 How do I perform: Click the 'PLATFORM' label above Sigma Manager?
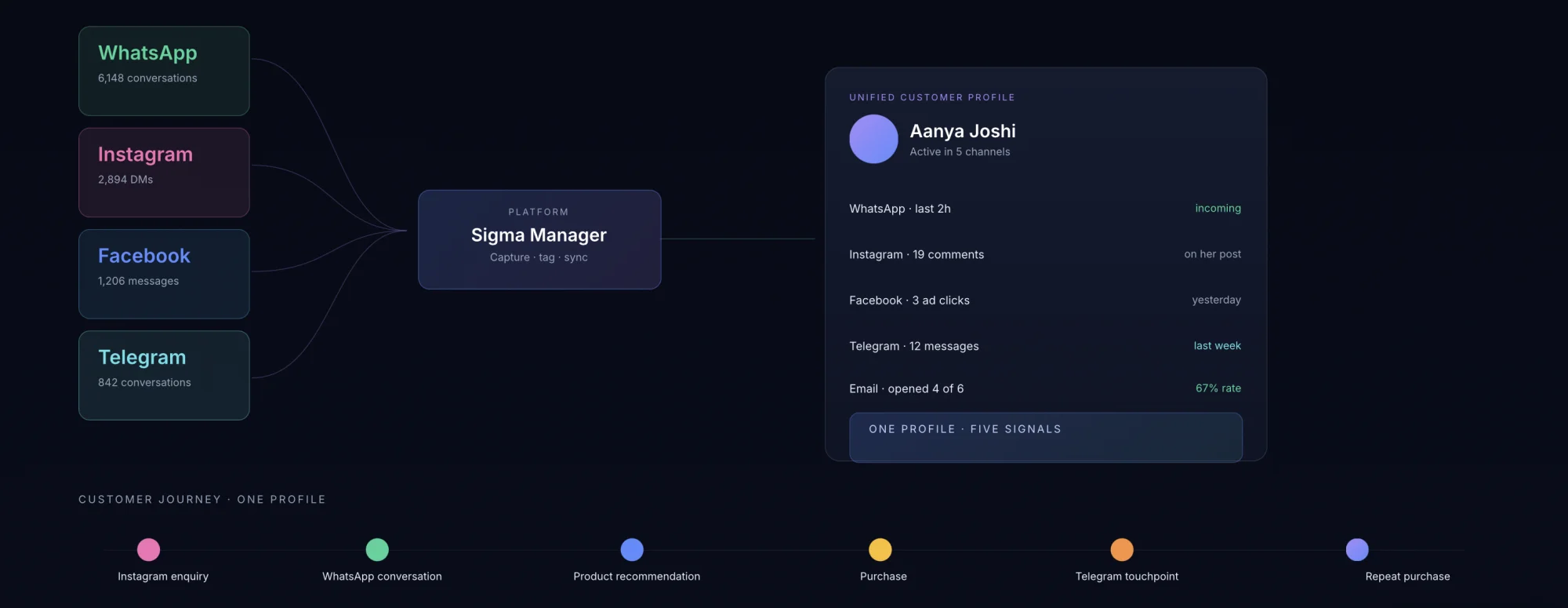(x=539, y=212)
